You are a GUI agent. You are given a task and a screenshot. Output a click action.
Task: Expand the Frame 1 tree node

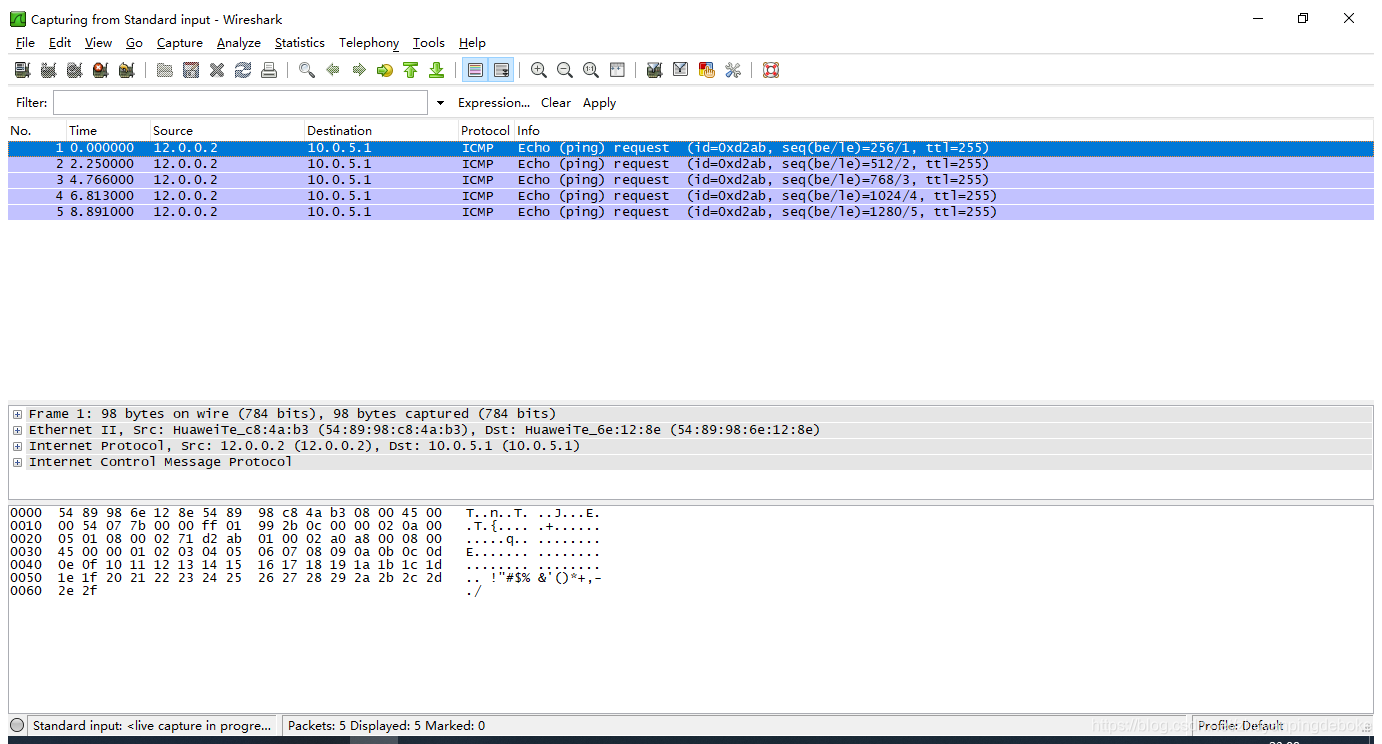18,414
